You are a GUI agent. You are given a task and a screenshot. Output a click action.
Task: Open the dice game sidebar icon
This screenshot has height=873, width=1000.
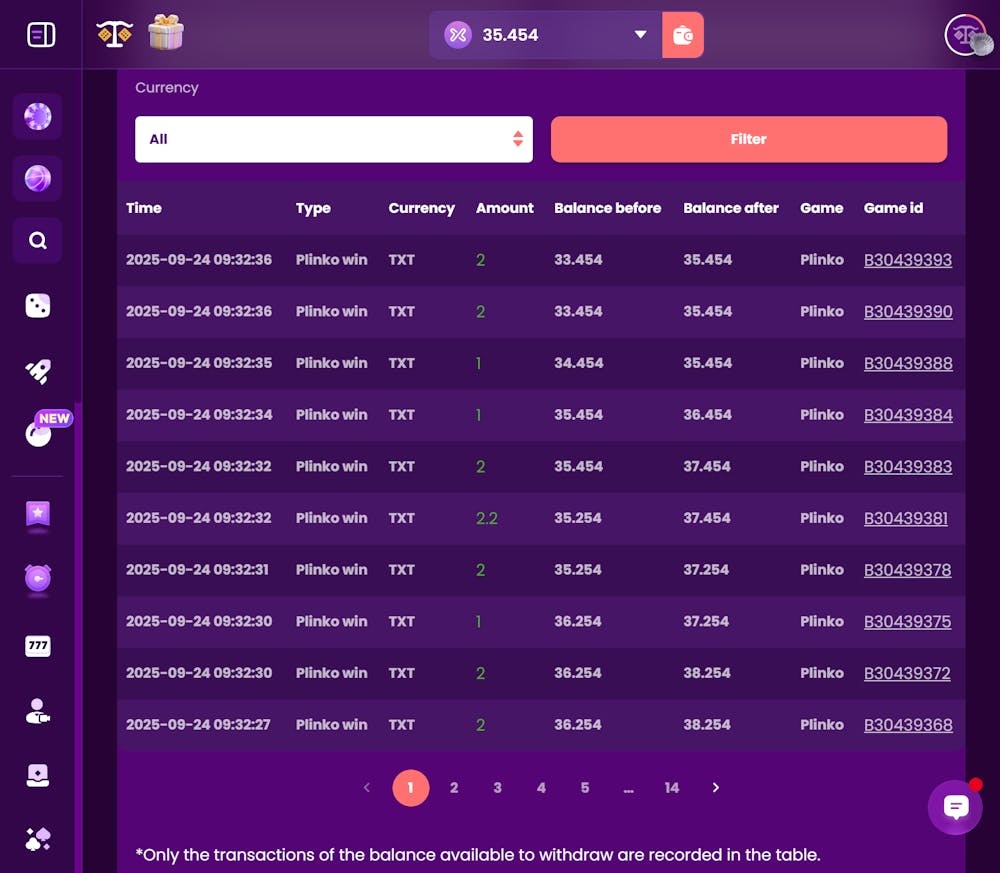pyautogui.click(x=38, y=305)
